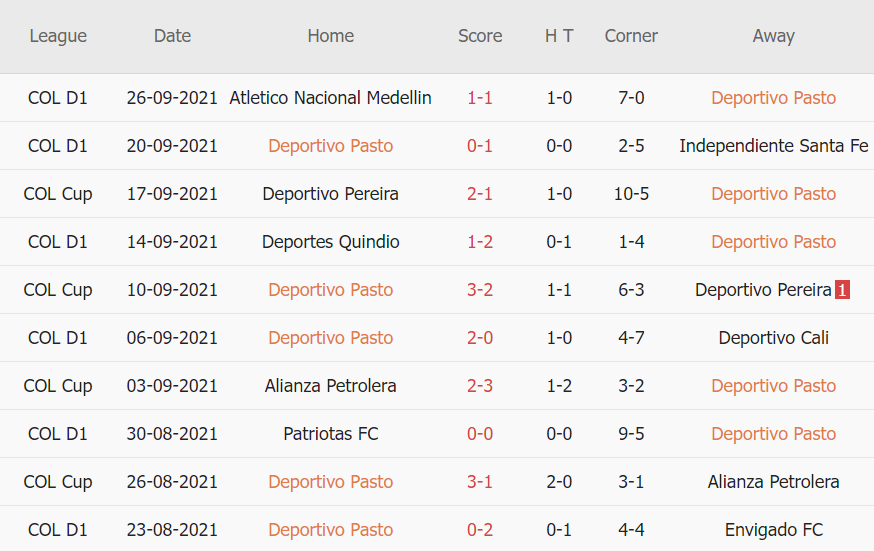Sort by the Date column header
The image size is (874, 551).
(x=172, y=36)
